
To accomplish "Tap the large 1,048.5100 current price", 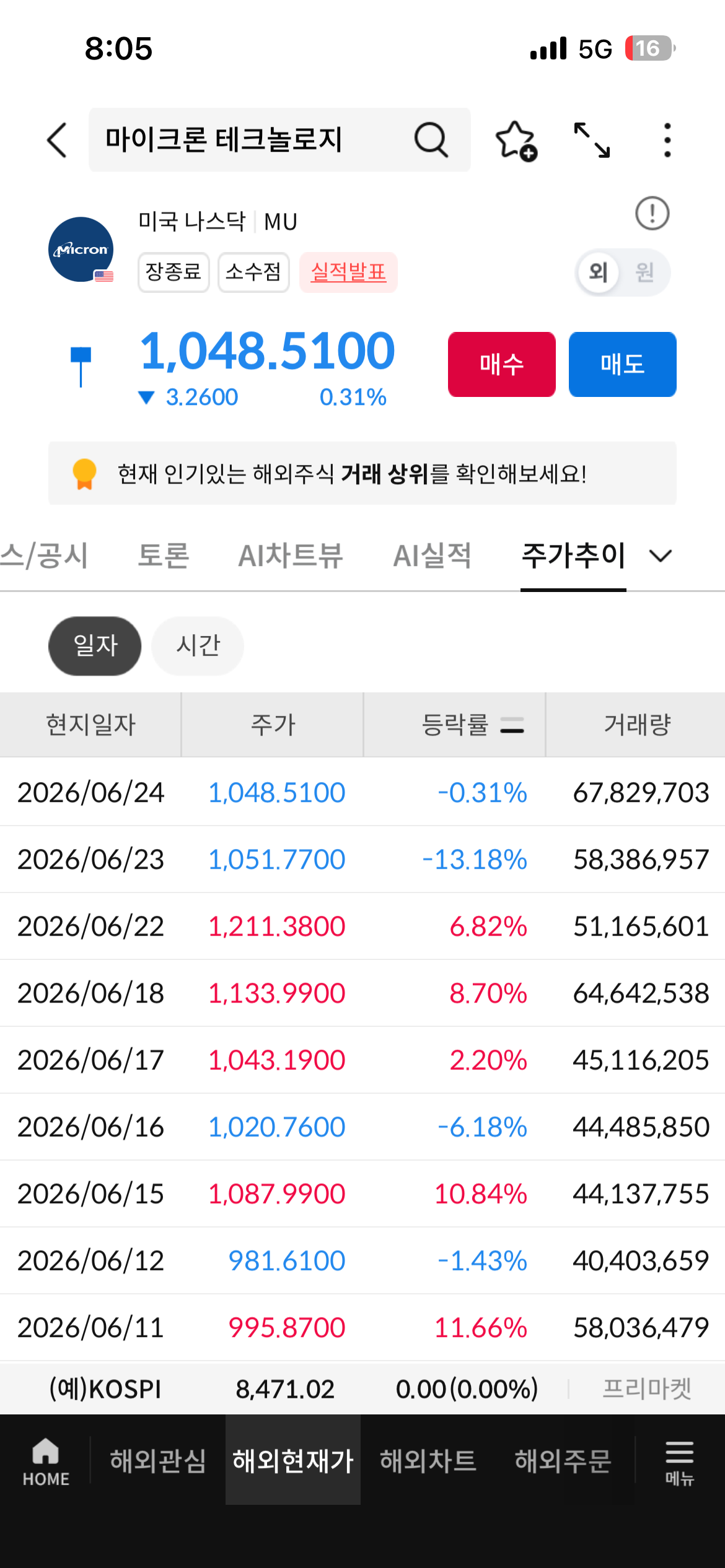I will click(267, 351).
